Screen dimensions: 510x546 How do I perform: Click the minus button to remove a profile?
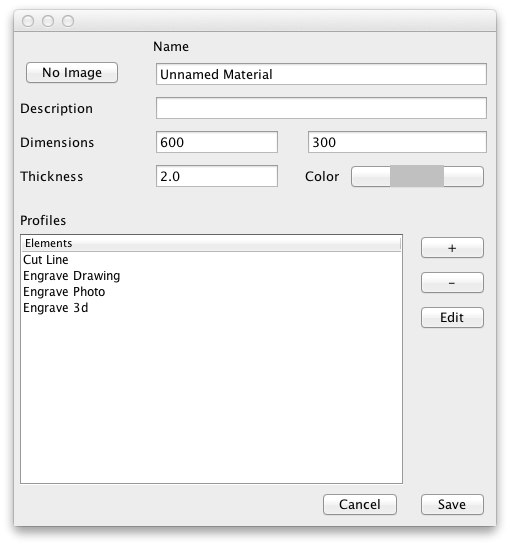coord(452,282)
